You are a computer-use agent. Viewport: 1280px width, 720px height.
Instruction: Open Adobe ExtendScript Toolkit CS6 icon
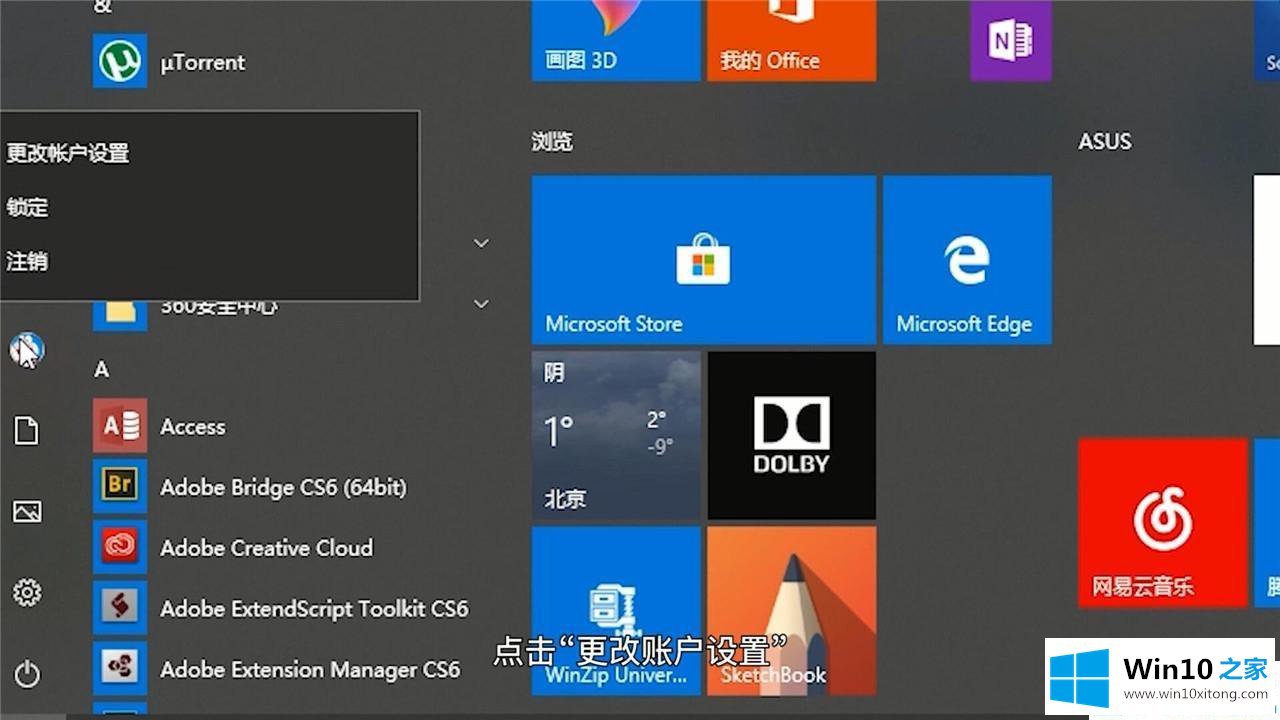120,608
